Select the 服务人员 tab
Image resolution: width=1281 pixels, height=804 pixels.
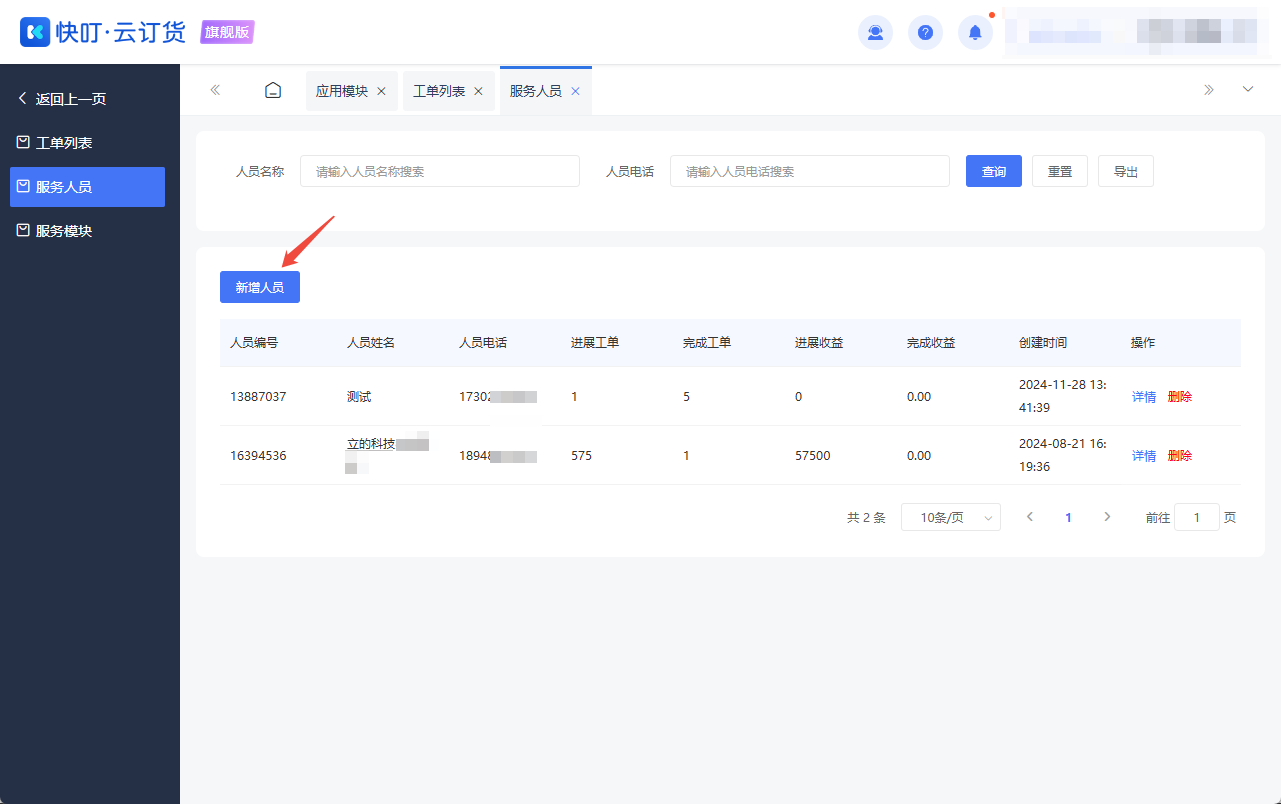pyautogui.click(x=536, y=91)
